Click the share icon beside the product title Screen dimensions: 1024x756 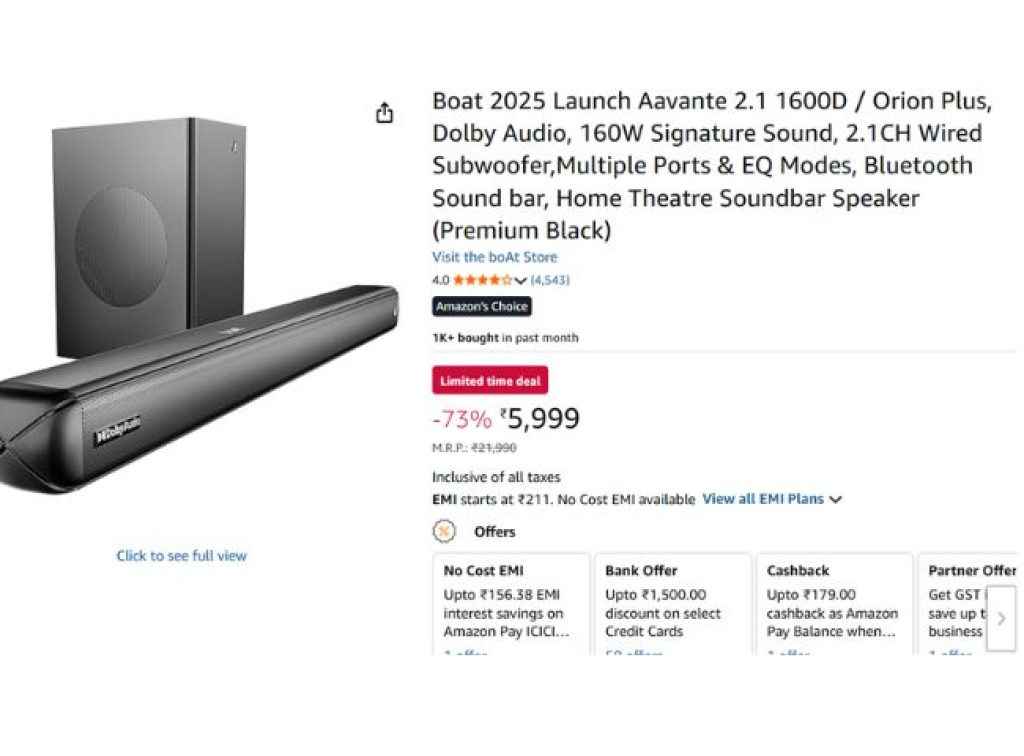[x=385, y=113]
